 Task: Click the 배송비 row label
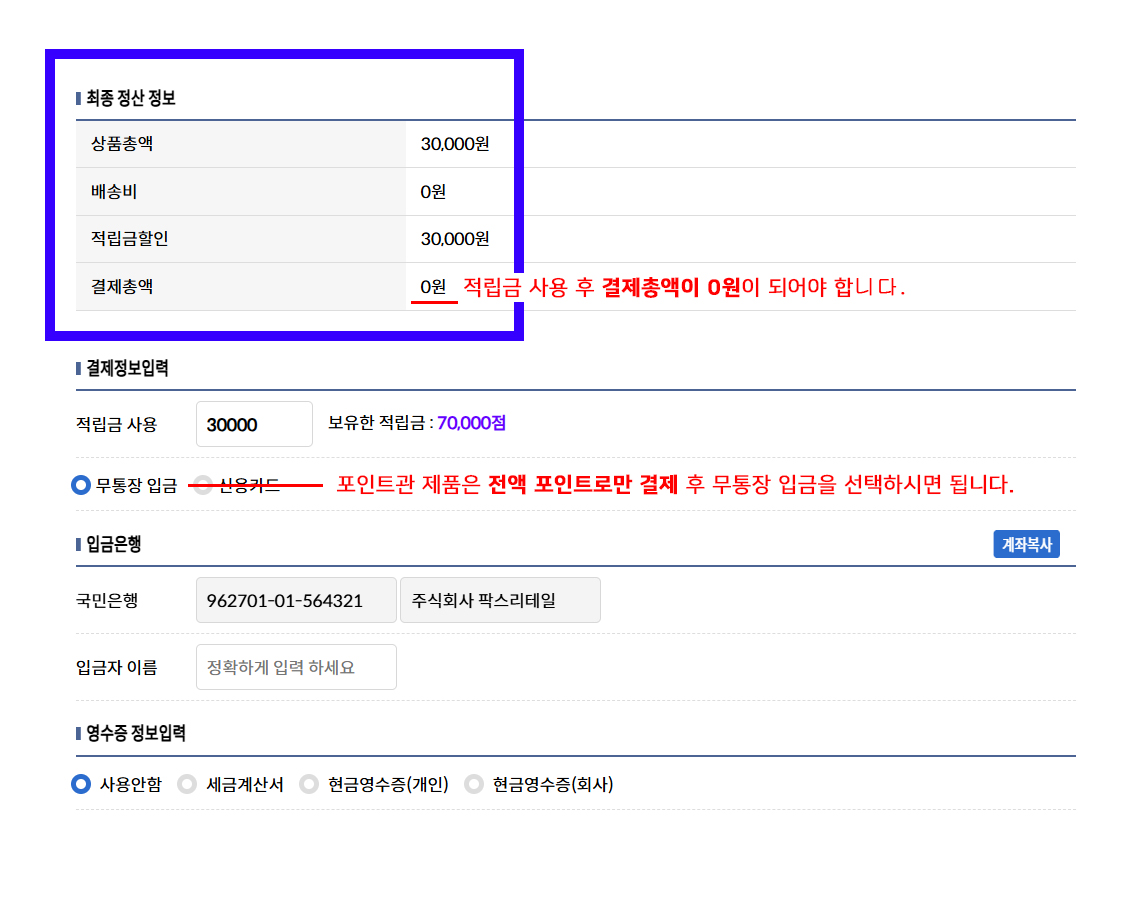tap(114, 192)
